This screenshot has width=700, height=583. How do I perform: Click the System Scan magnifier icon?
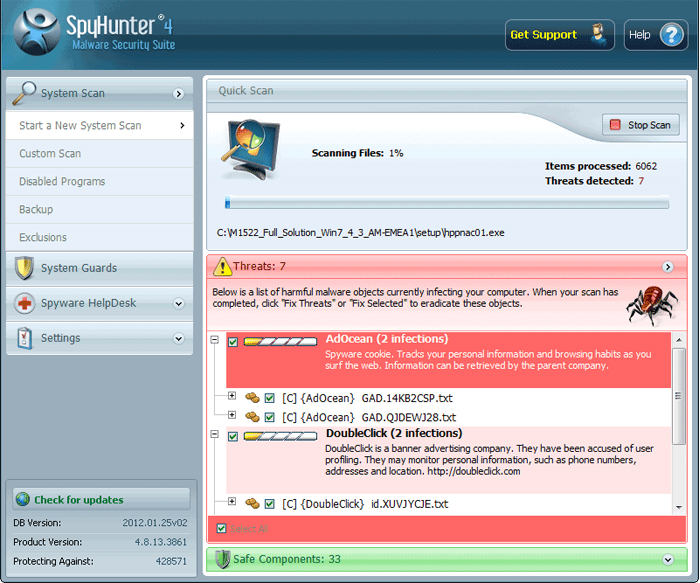[x=24, y=93]
